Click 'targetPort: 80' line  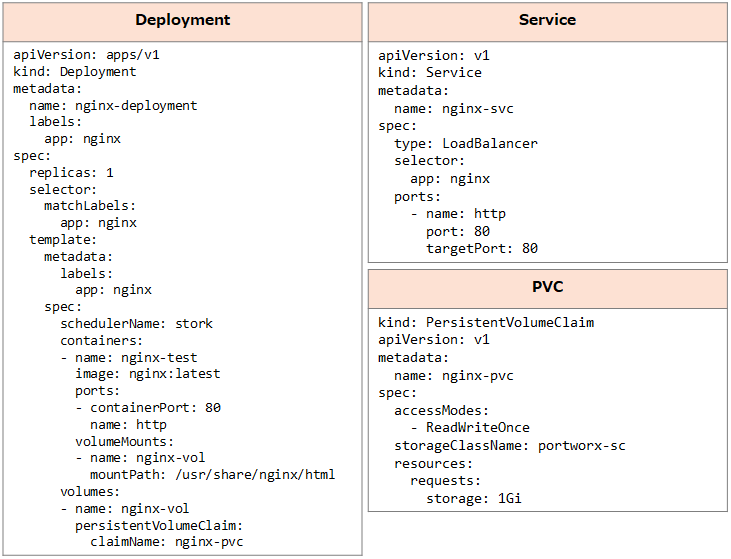click(482, 248)
